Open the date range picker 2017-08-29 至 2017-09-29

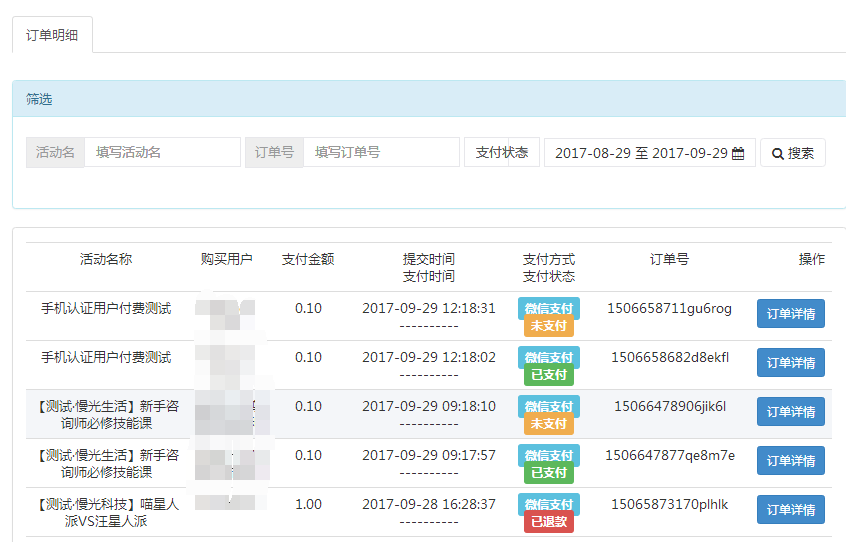coord(641,153)
